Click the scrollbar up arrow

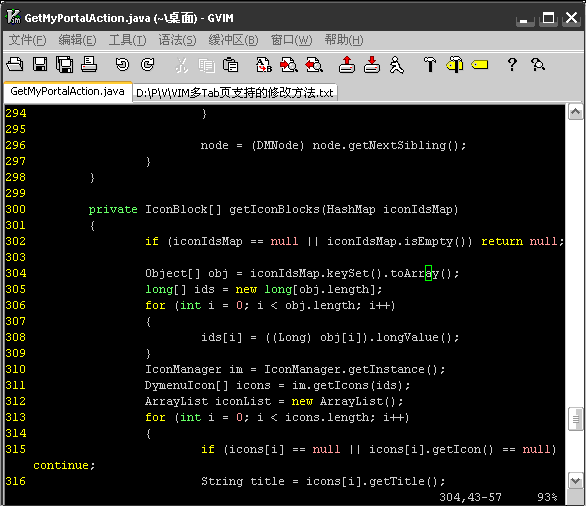pyautogui.click(x=575, y=112)
